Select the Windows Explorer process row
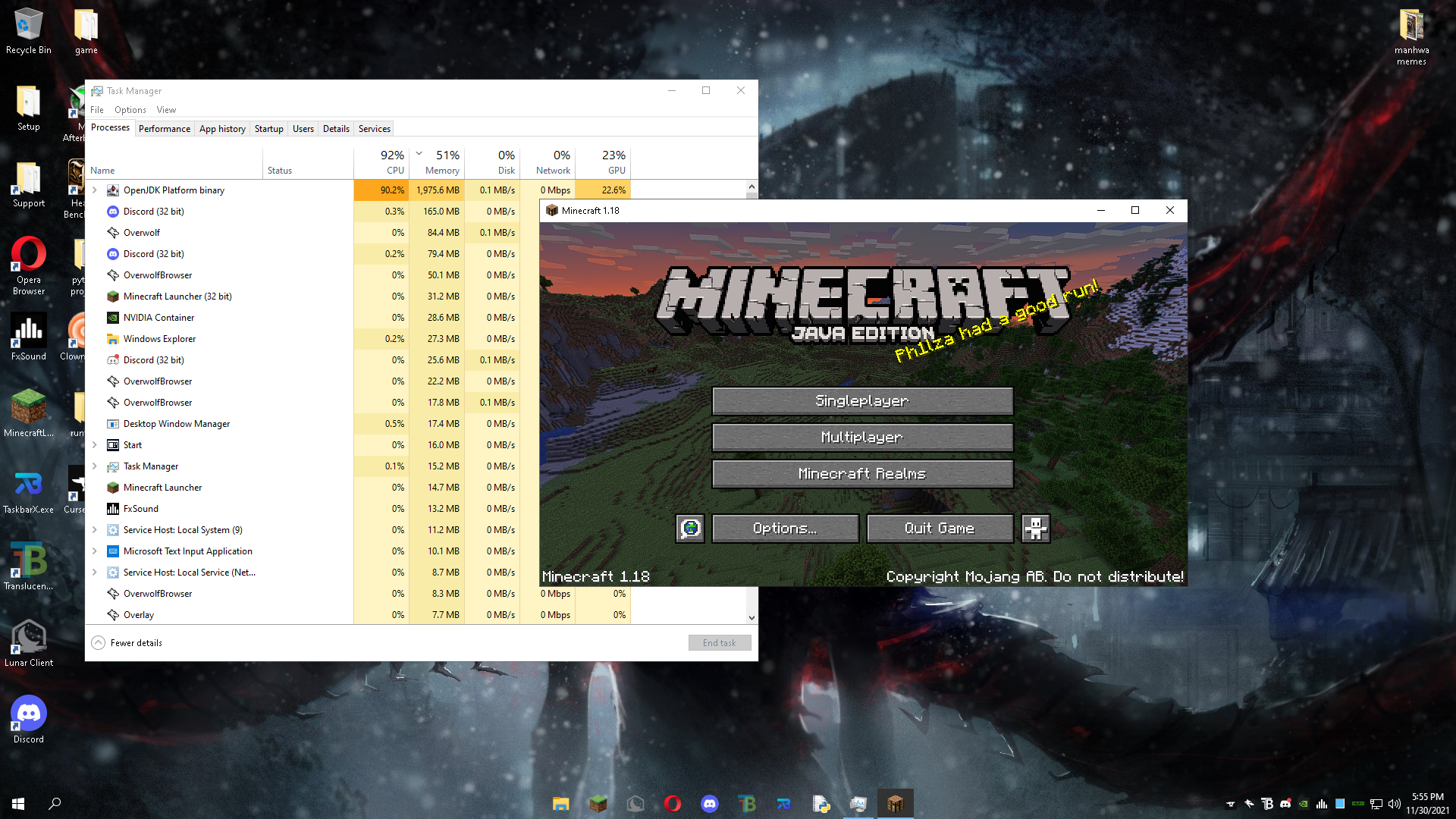Screen dimensions: 1456x819 159,339
